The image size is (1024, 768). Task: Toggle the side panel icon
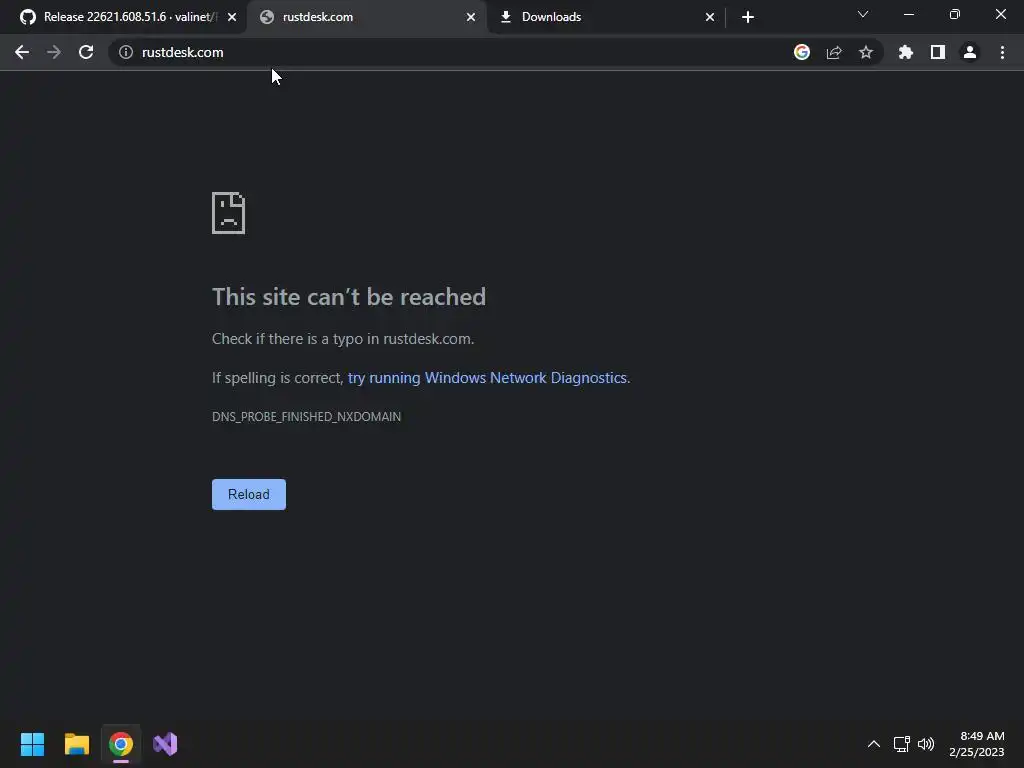click(x=938, y=52)
